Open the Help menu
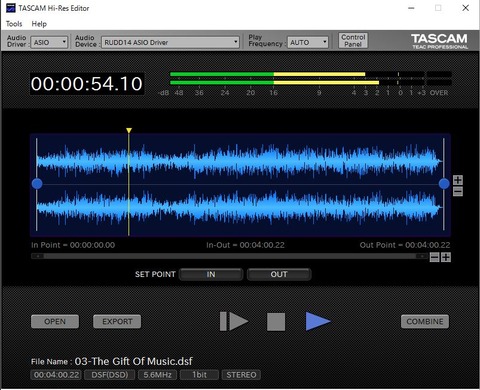The height and width of the screenshot is (390, 480). (39, 24)
